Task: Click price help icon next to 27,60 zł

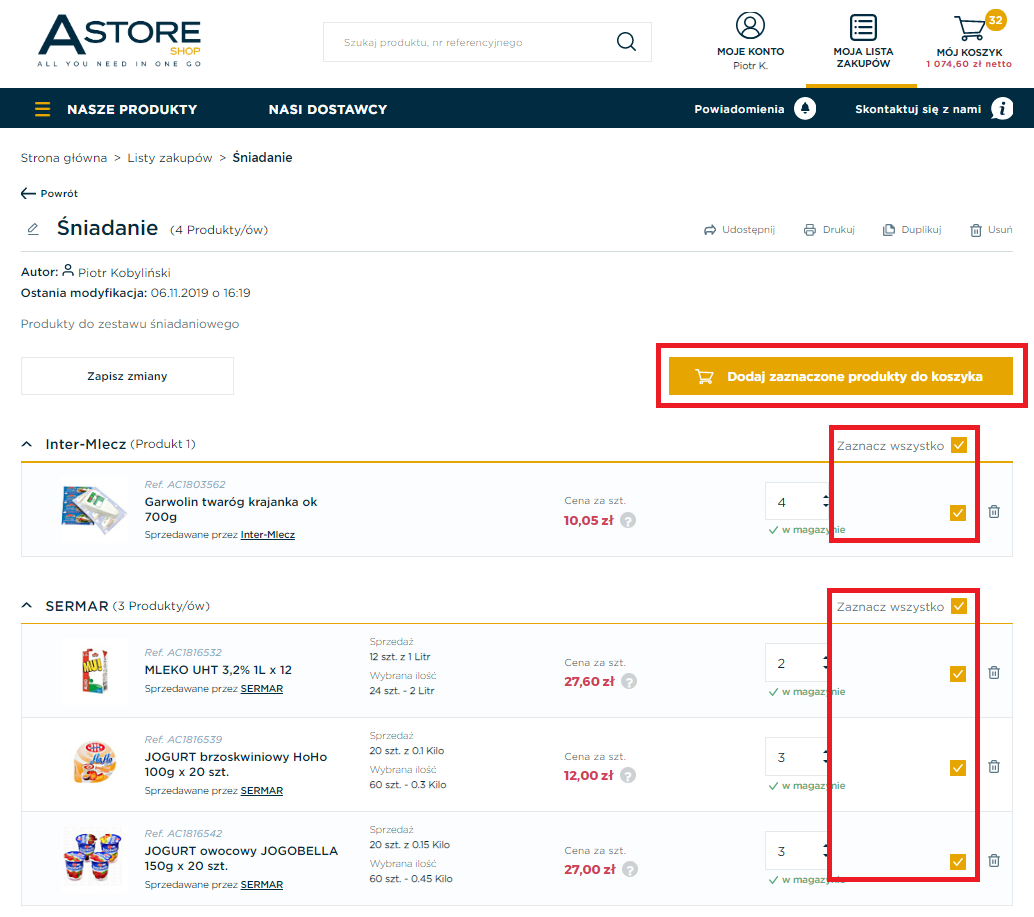Action: (x=629, y=682)
